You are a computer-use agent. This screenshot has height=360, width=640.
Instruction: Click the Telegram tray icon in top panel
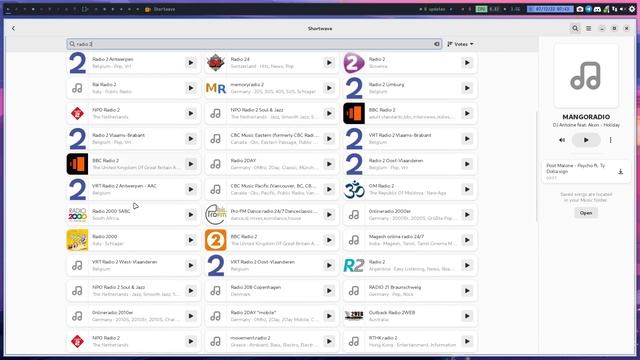pyautogui.click(x=589, y=9)
